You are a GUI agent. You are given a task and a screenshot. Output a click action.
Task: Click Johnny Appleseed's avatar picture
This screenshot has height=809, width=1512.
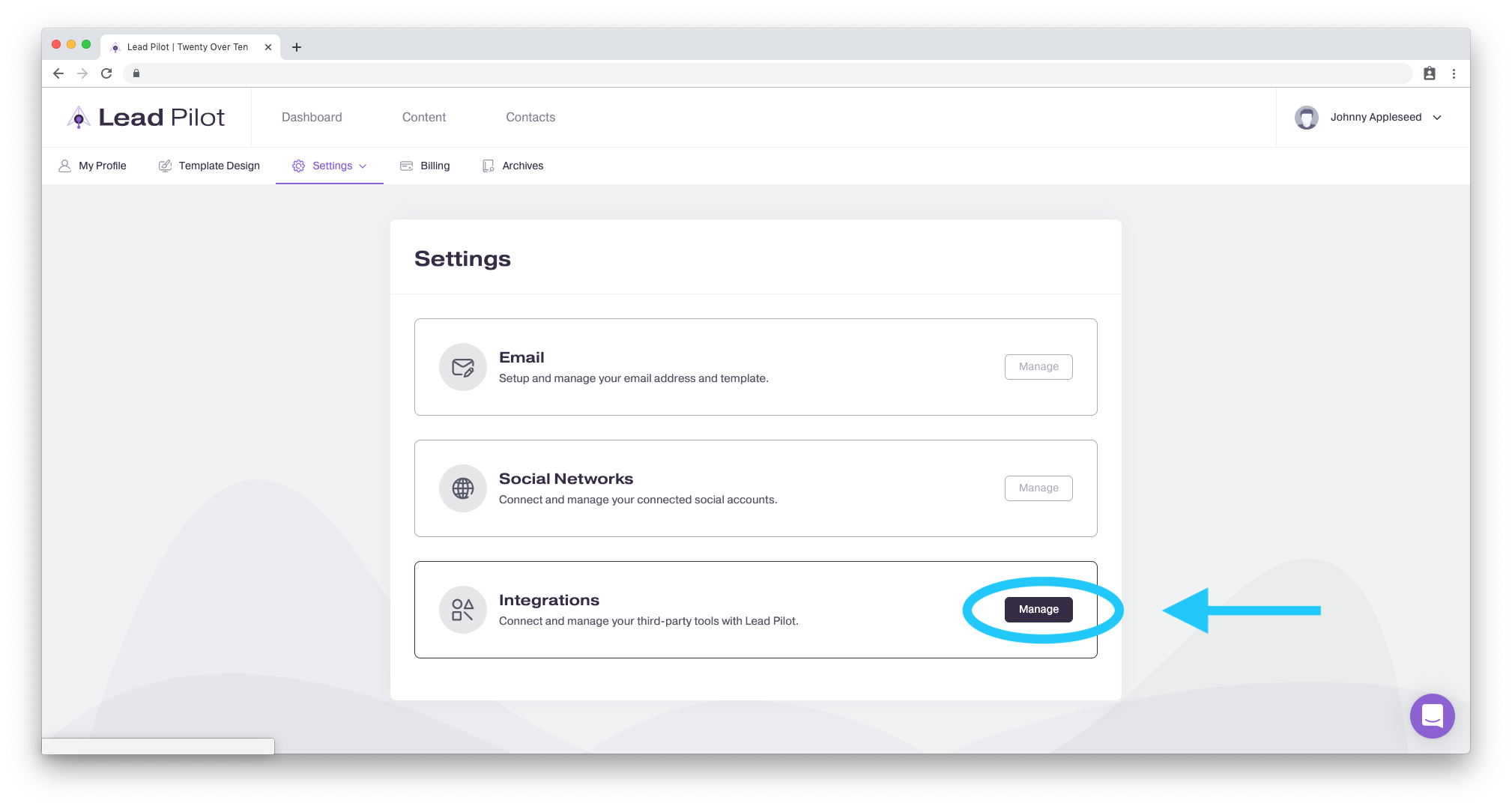1306,118
